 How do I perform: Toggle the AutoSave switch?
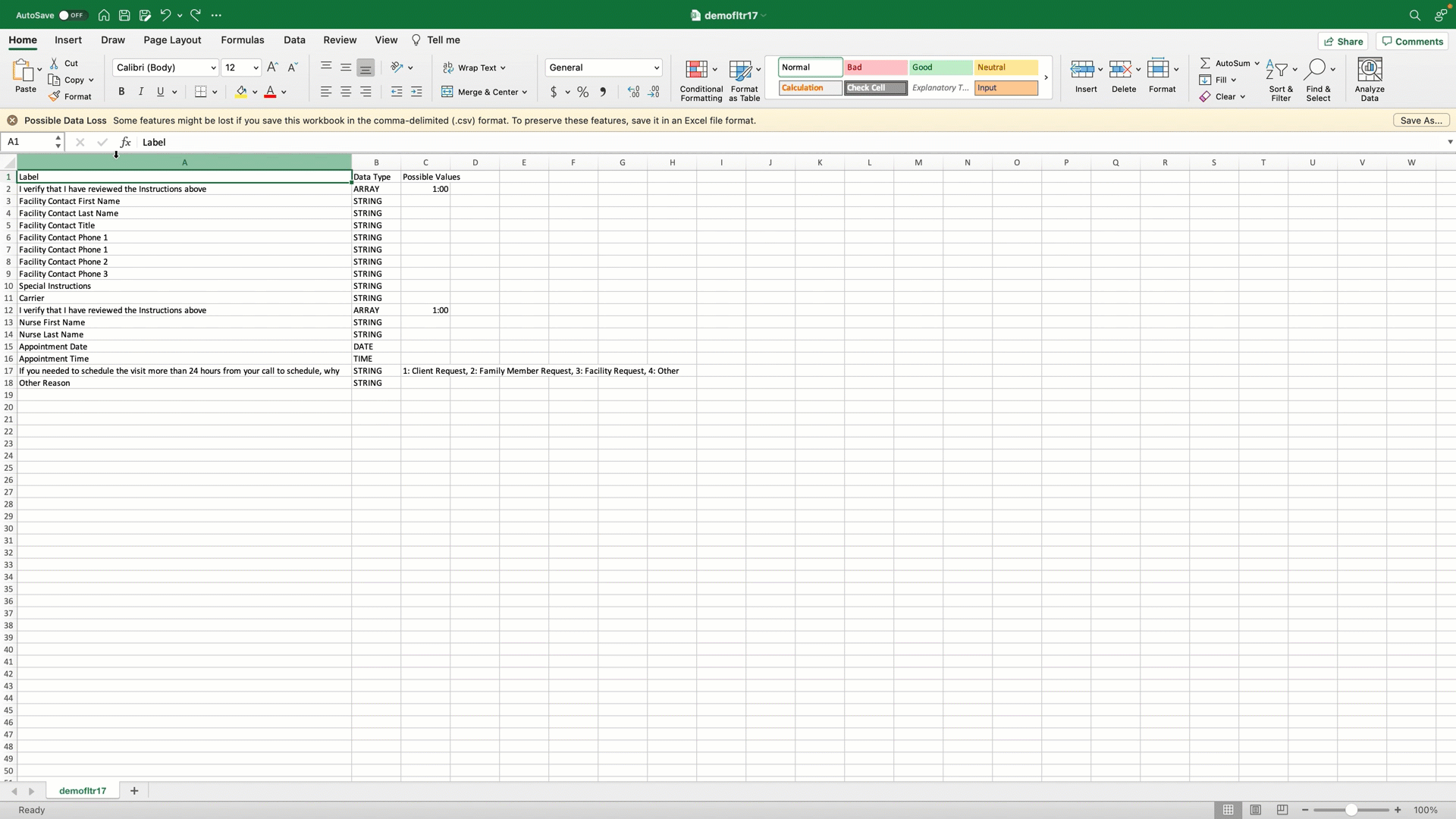point(73,15)
